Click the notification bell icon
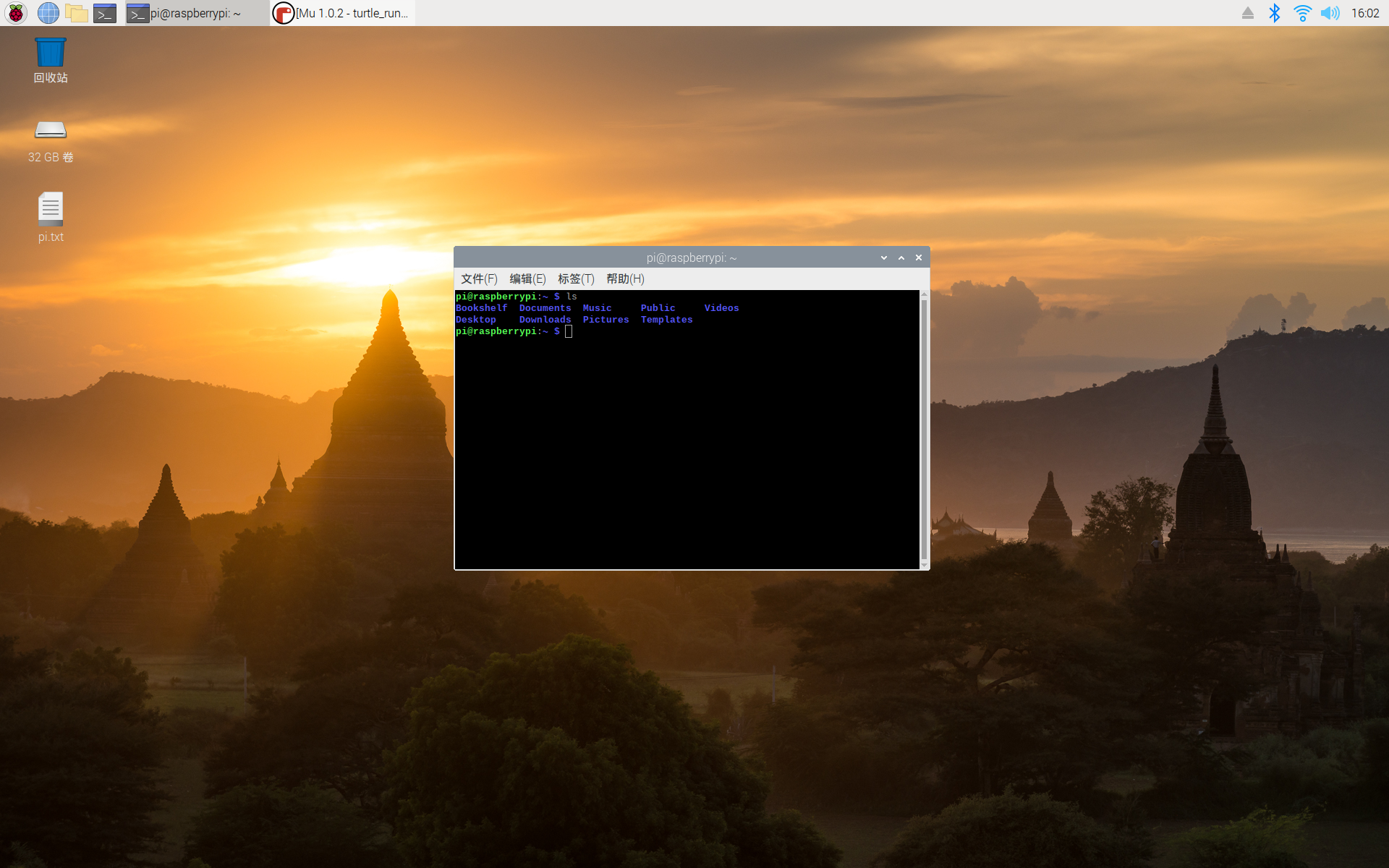The image size is (1389, 868). click(1248, 12)
